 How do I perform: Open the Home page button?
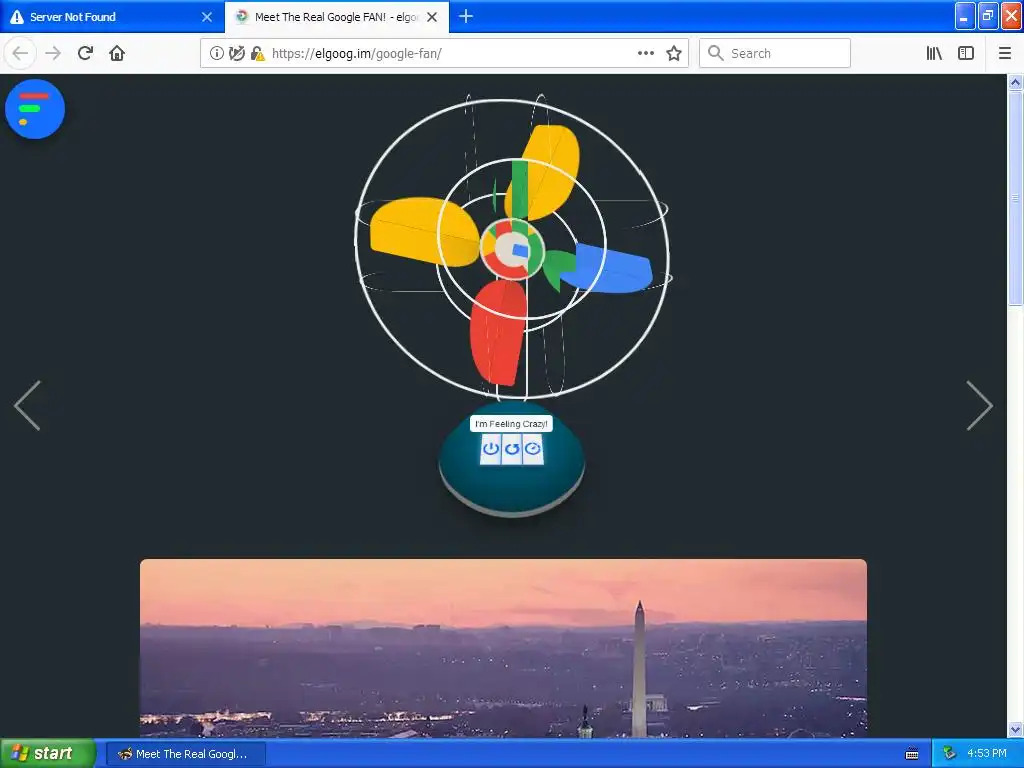(117, 54)
